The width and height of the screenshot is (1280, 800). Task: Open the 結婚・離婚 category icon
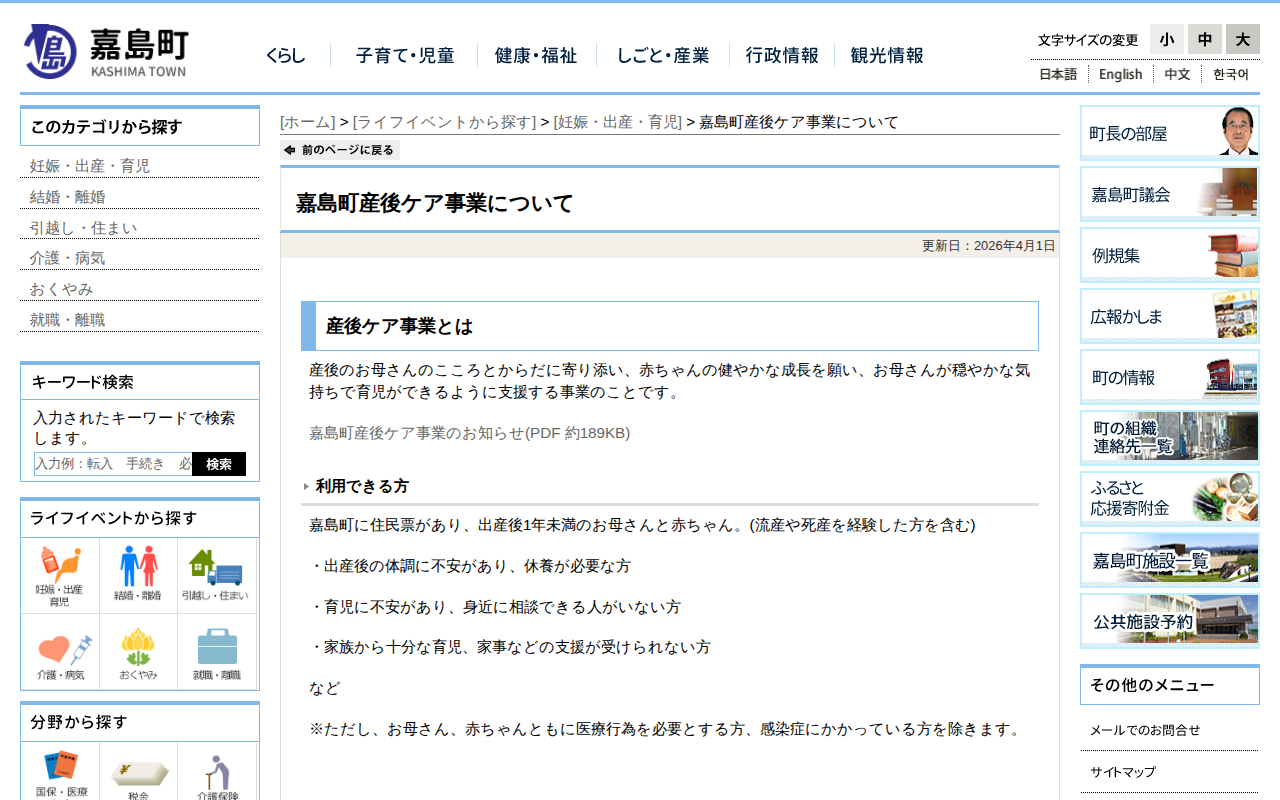click(139, 575)
